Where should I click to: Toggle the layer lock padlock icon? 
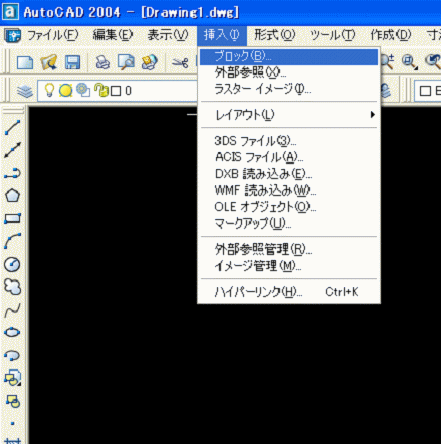point(101,90)
